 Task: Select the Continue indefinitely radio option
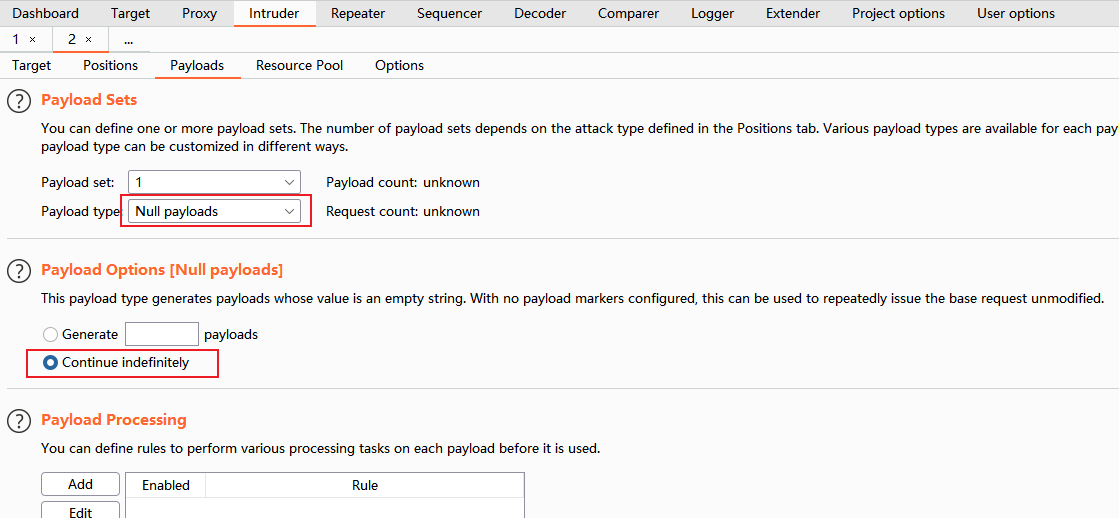pos(51,362)
